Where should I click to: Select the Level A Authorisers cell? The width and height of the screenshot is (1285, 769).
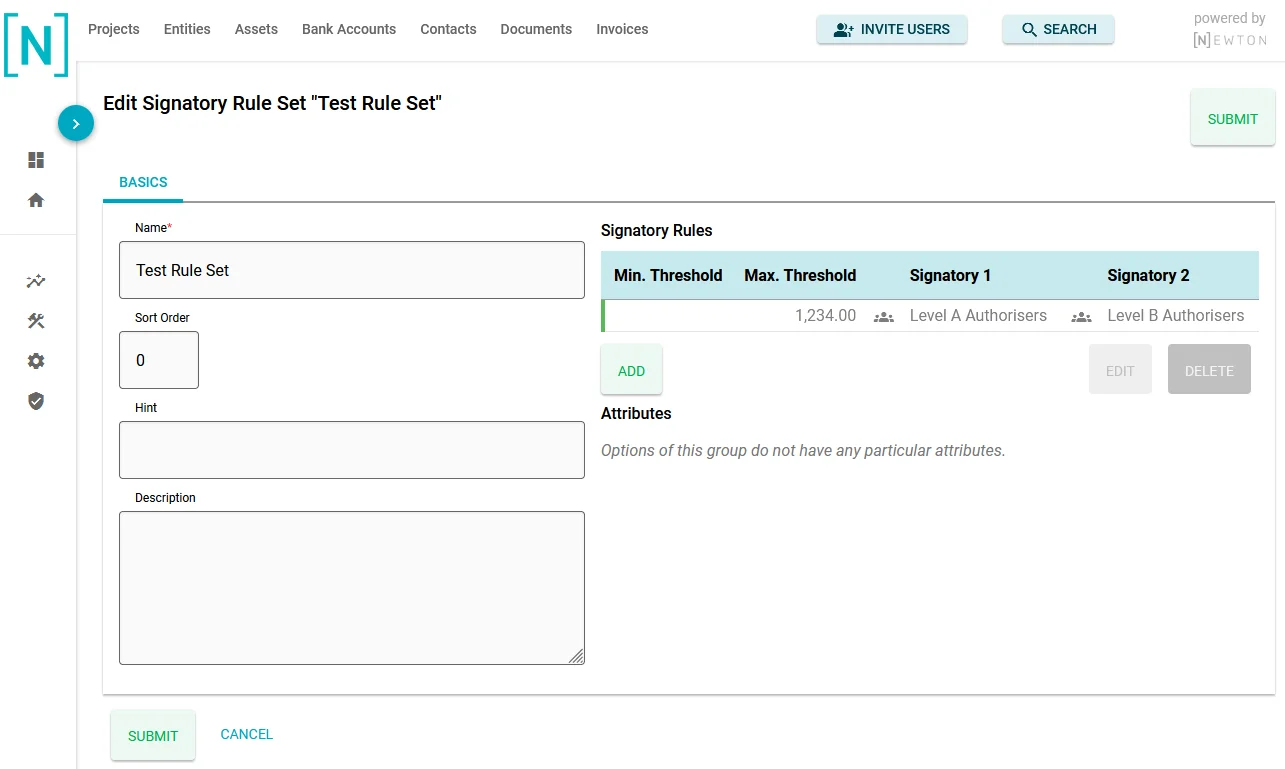pyautogui.click(x=978, y=316)
